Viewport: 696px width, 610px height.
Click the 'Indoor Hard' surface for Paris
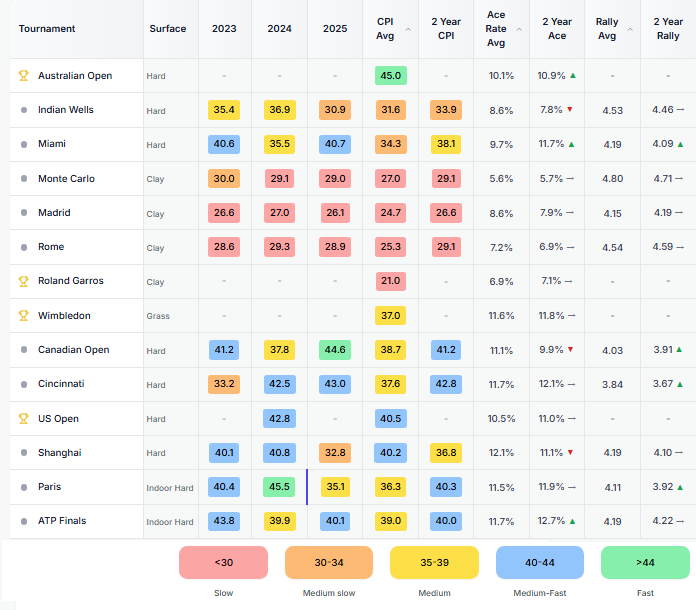[x=170, y=487]
